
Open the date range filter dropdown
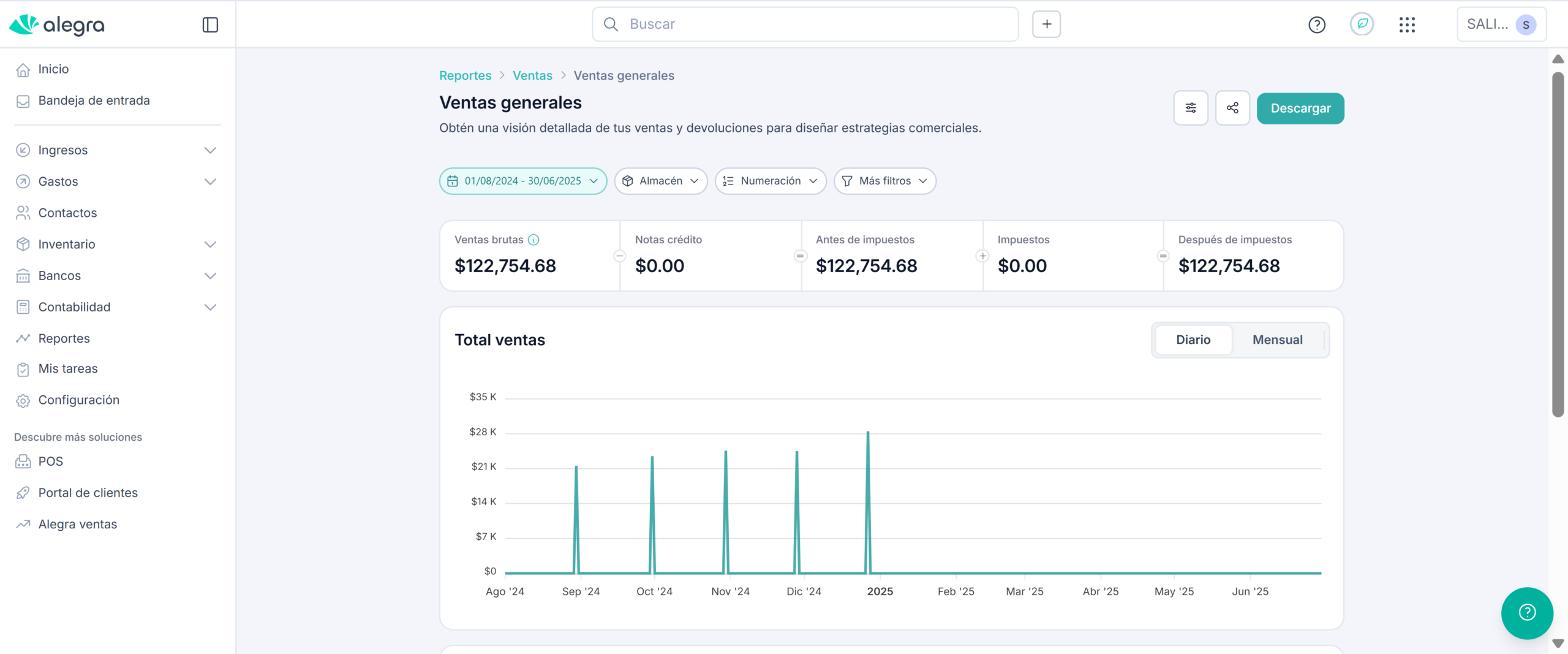pos(522,181)
